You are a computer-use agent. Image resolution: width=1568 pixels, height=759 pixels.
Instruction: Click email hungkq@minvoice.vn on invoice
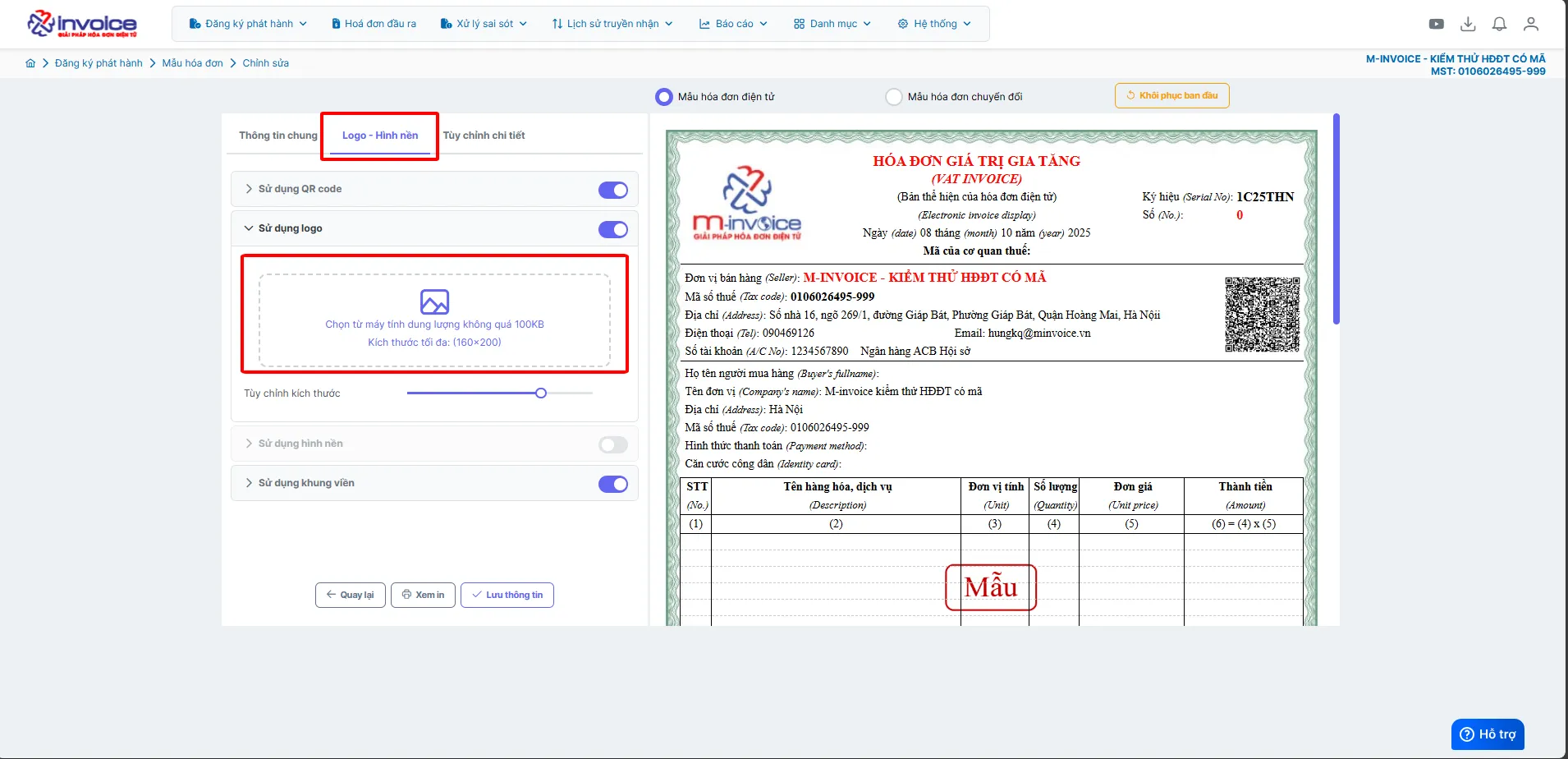1039,333
